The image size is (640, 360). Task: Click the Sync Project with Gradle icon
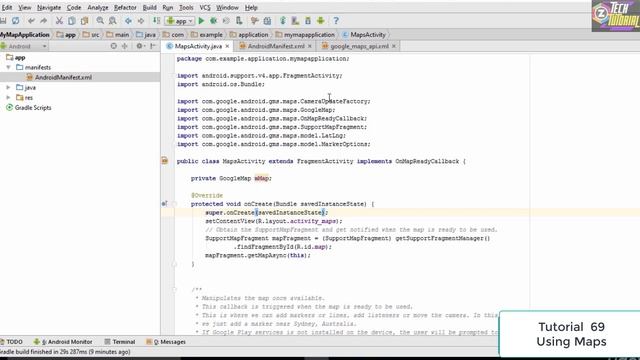(282, 21)
